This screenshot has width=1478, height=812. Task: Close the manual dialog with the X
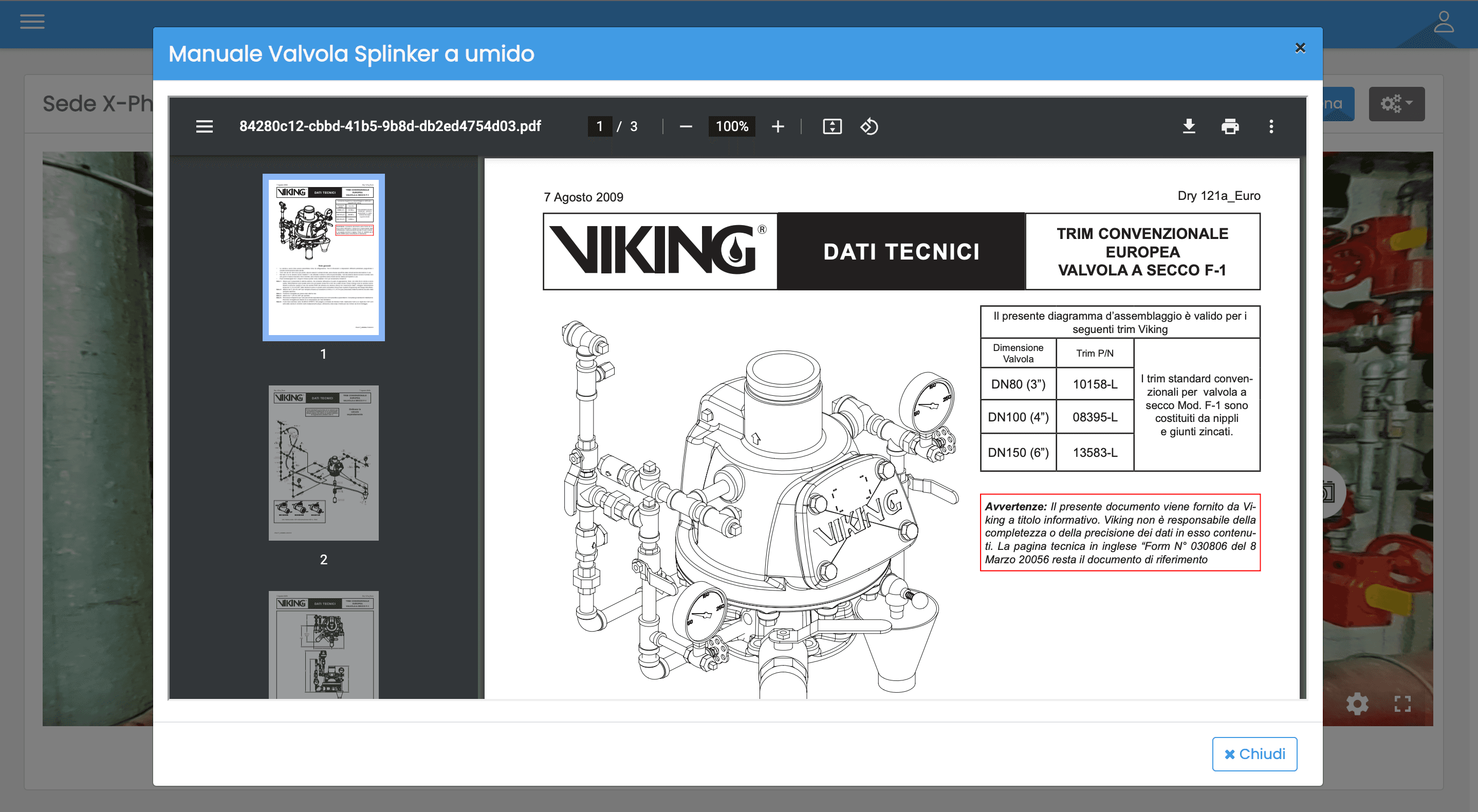tap(1300, 48)
